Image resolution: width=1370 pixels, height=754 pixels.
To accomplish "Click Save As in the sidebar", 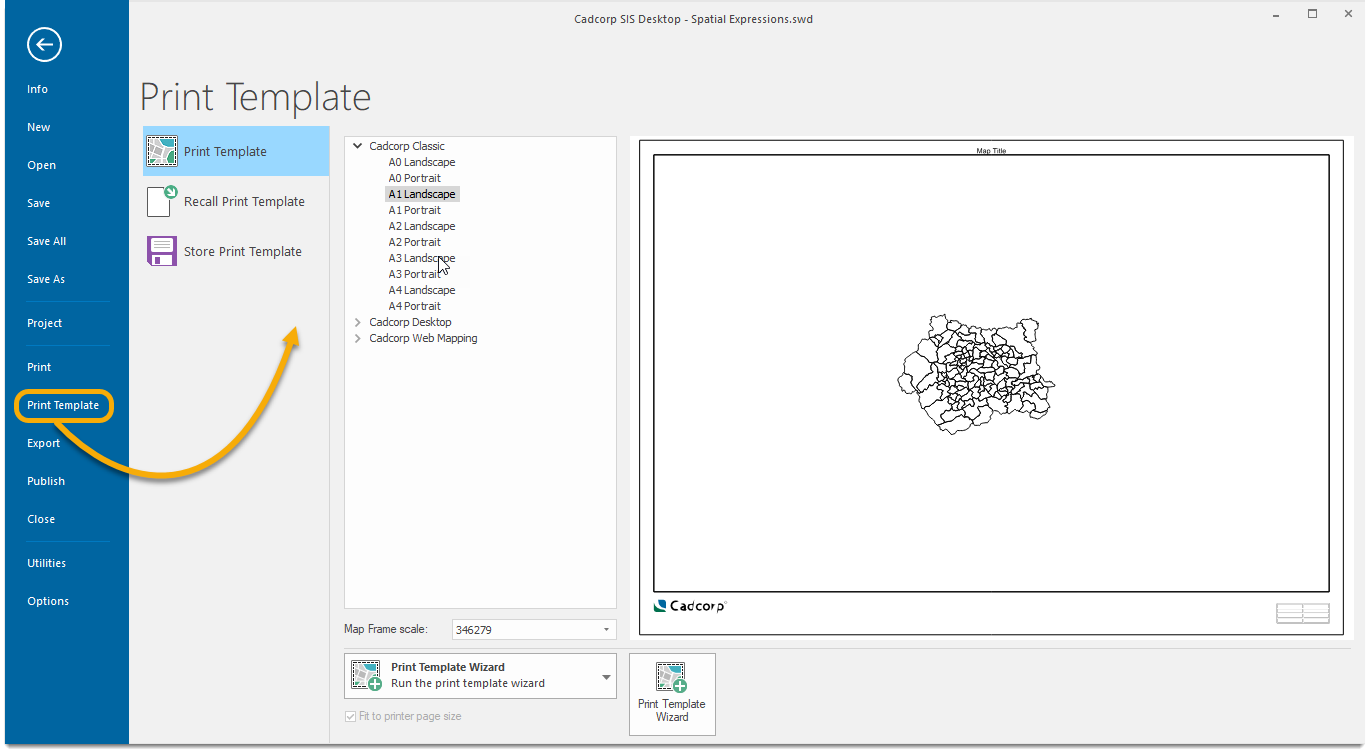I will pyautogui.click(x=46, y=279).
